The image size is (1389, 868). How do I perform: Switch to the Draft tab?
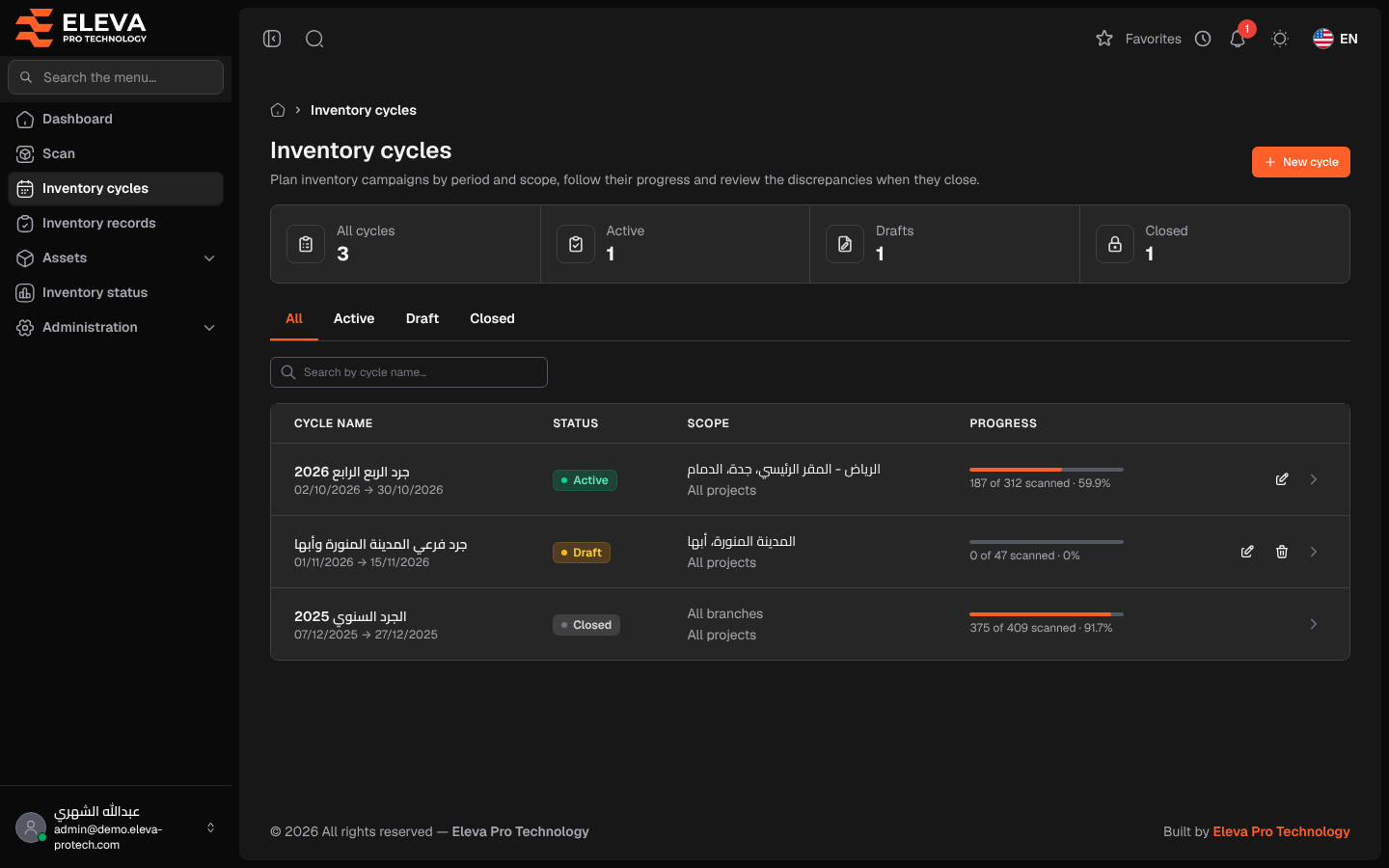pos(422,318)
